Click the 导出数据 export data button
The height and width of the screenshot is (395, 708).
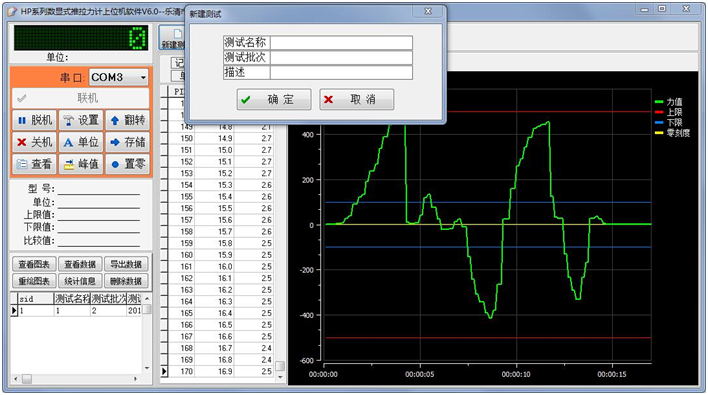pyautogui.click(x=126, y=264)
